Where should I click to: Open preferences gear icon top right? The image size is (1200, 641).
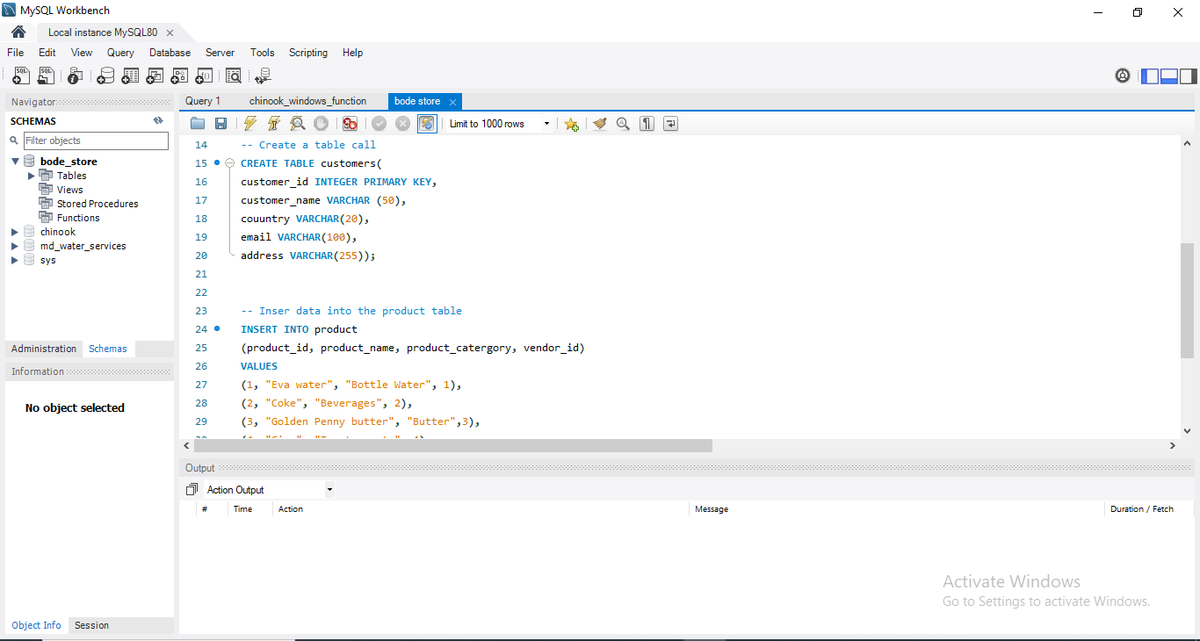click(x=1123, y=75)
